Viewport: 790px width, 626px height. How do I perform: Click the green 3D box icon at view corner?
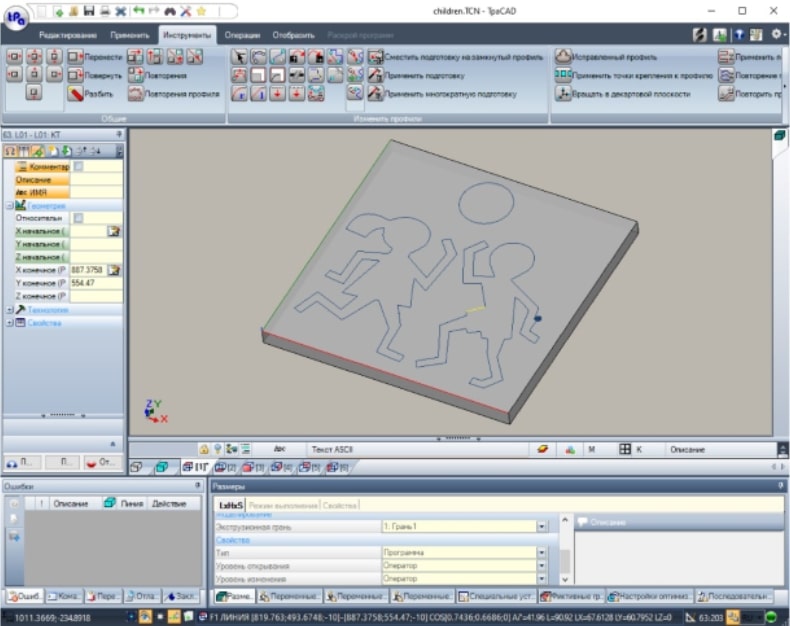pos(779,135)
